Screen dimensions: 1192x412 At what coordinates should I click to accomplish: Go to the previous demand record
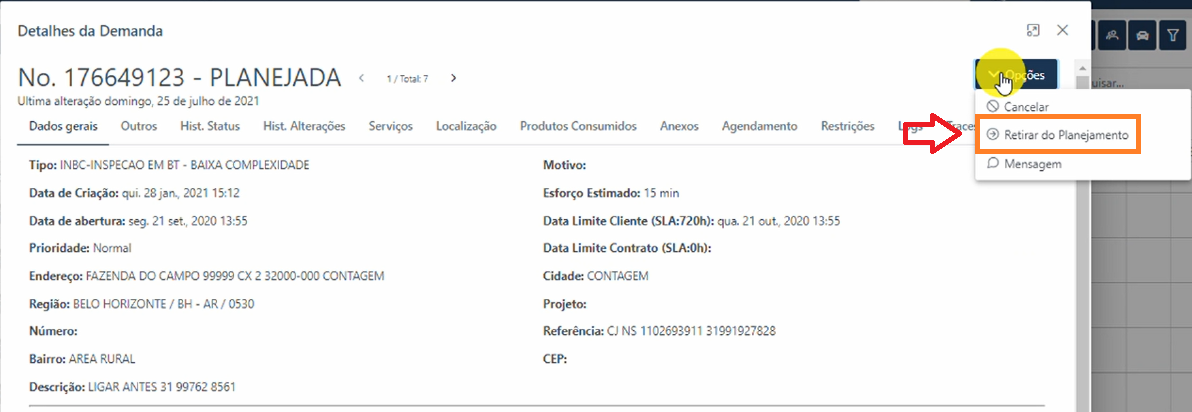click(362, 78)
